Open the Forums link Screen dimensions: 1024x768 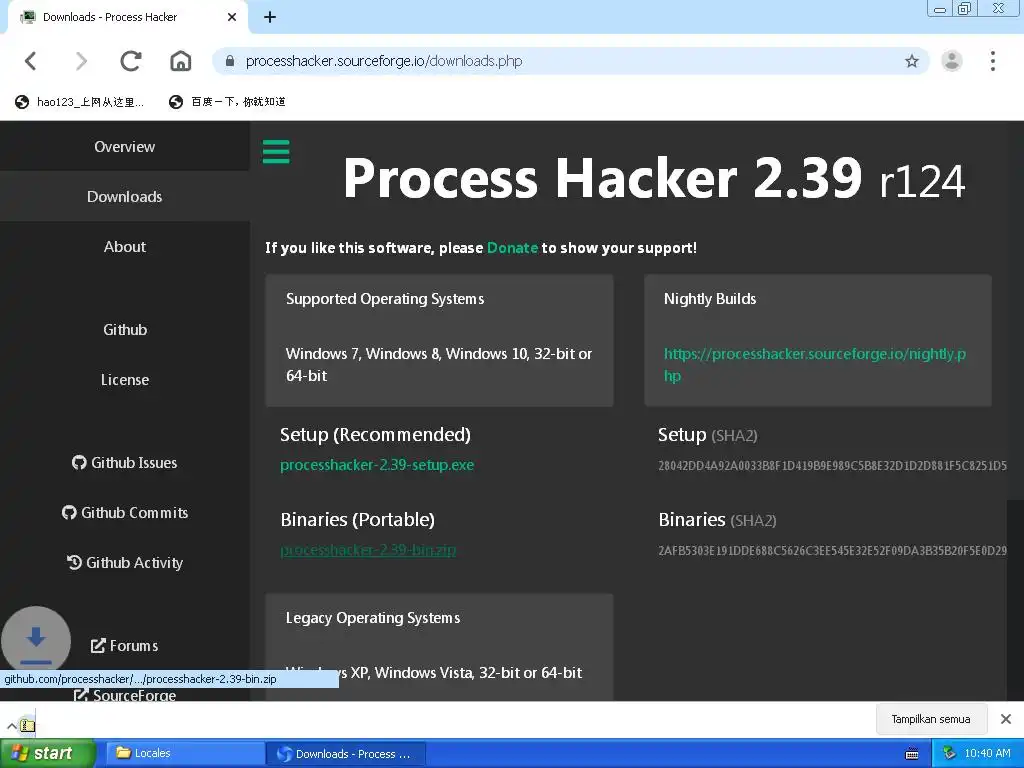tap(125, 646)
